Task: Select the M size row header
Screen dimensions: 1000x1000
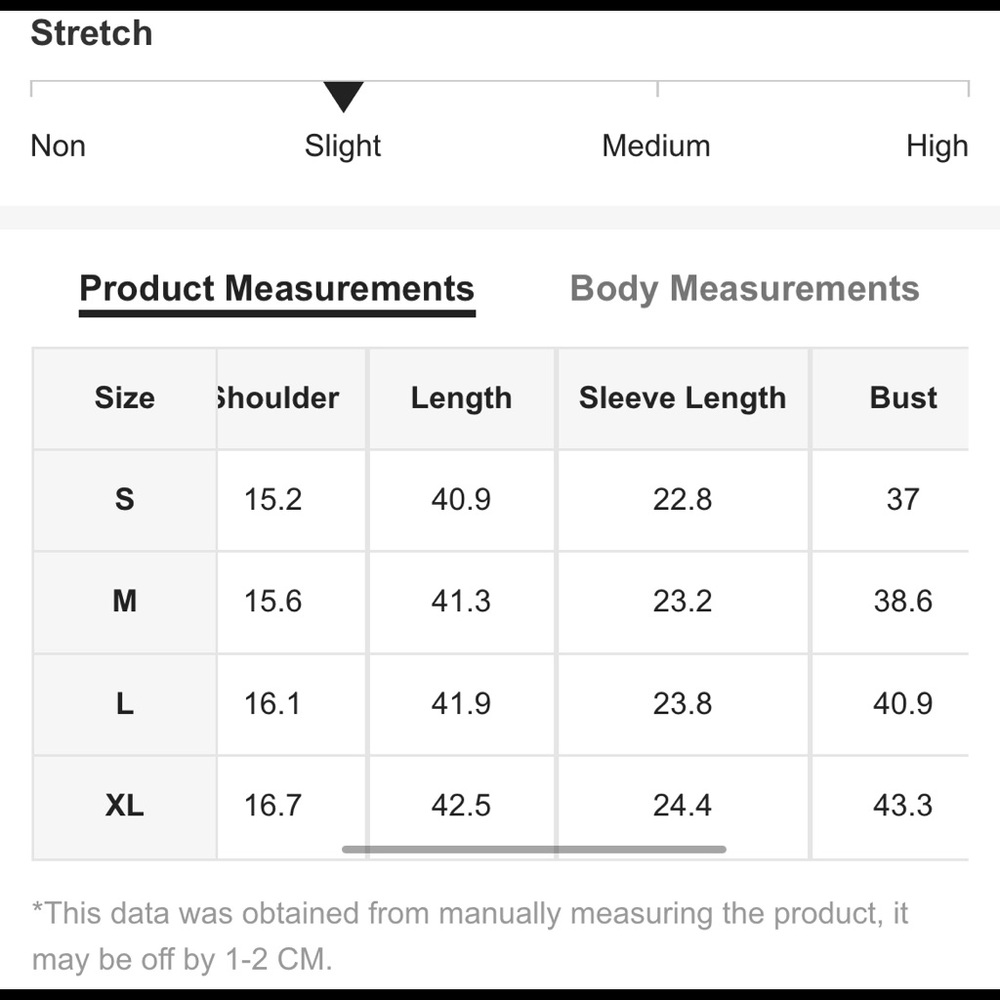Action: [124, 601]
